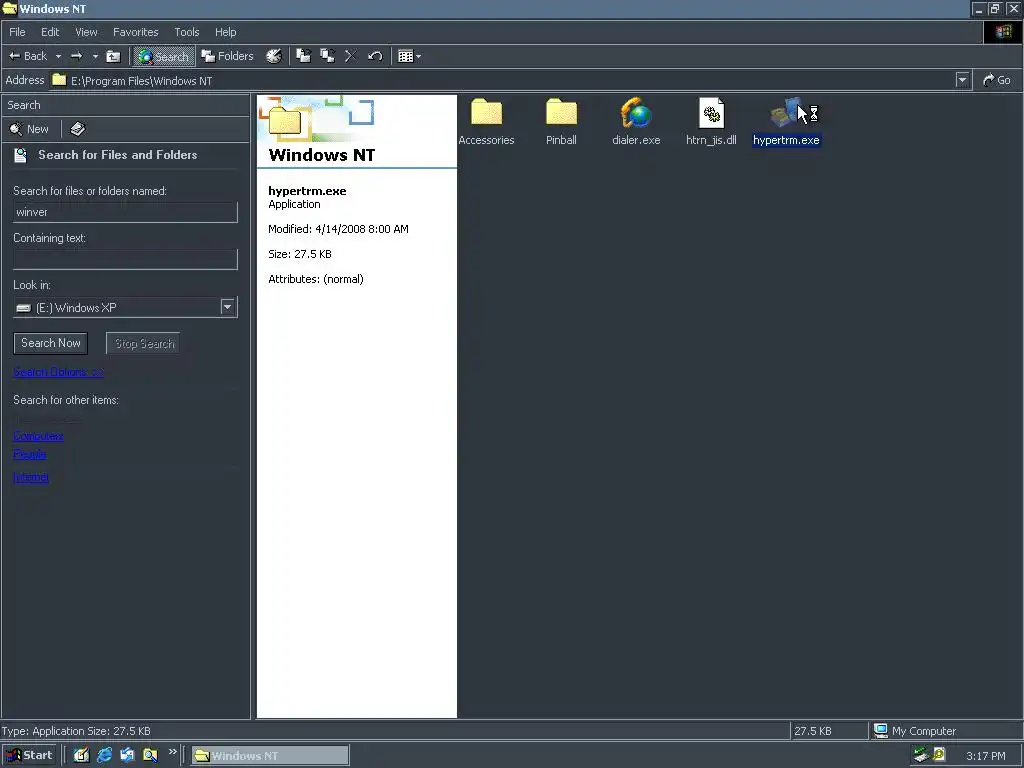Open the Favorites menu

tap(136, 32)
